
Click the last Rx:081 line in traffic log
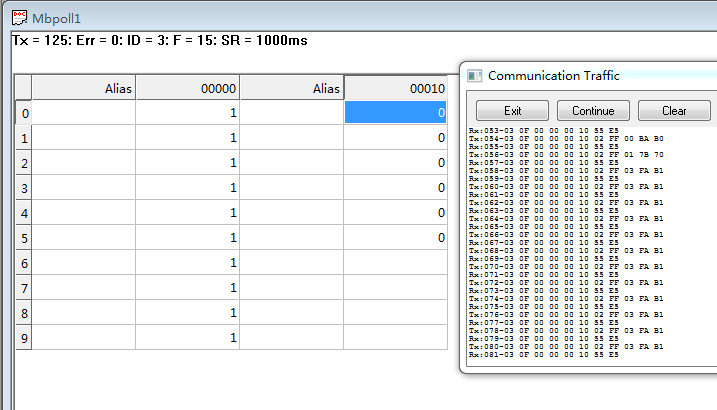pyautogui.click(x=543, y=355)
